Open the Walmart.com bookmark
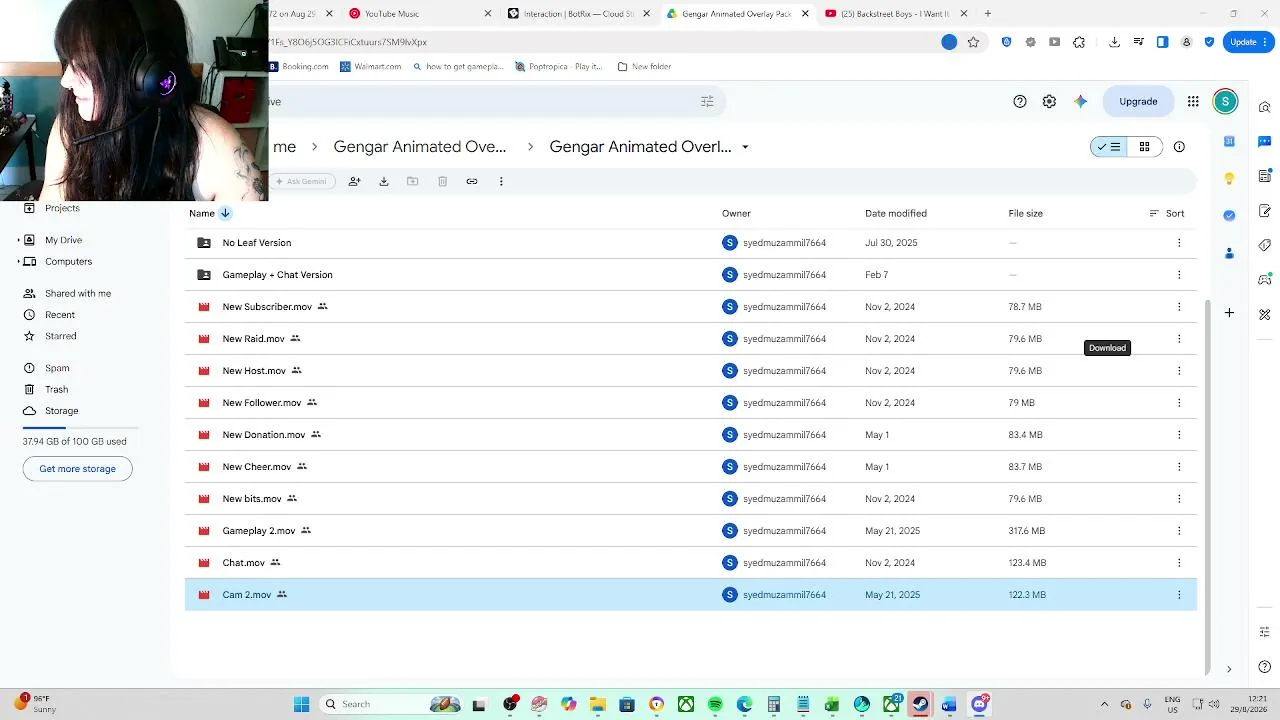The height and width of the screenshot is (720, 1280). tap(370, 67)
